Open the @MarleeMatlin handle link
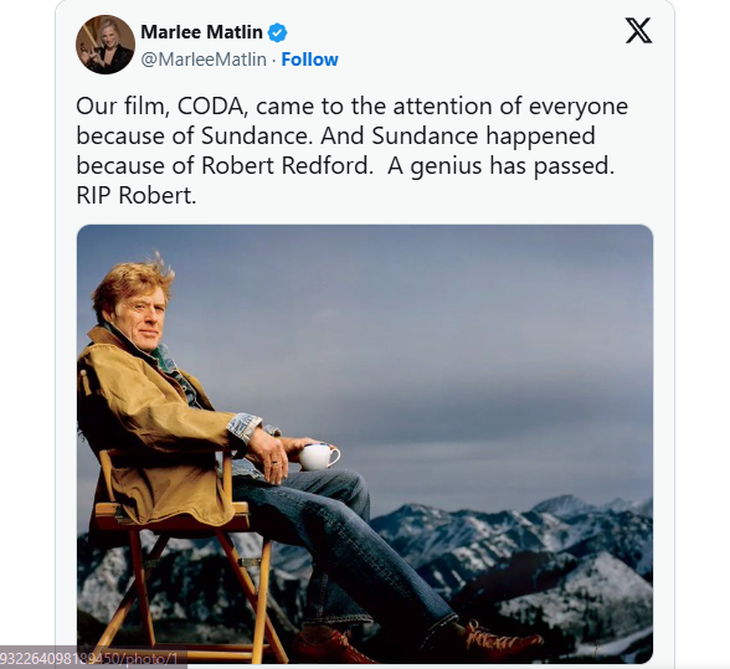This screenshot has width=730, height=669. pos(203,60)
